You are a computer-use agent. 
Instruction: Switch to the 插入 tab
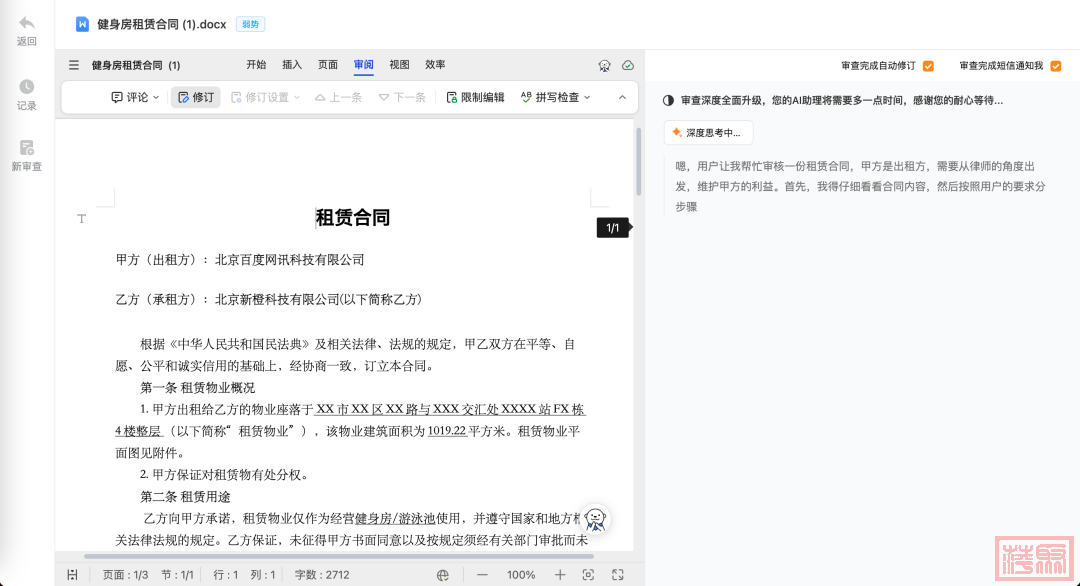click(x=292, y=65)
